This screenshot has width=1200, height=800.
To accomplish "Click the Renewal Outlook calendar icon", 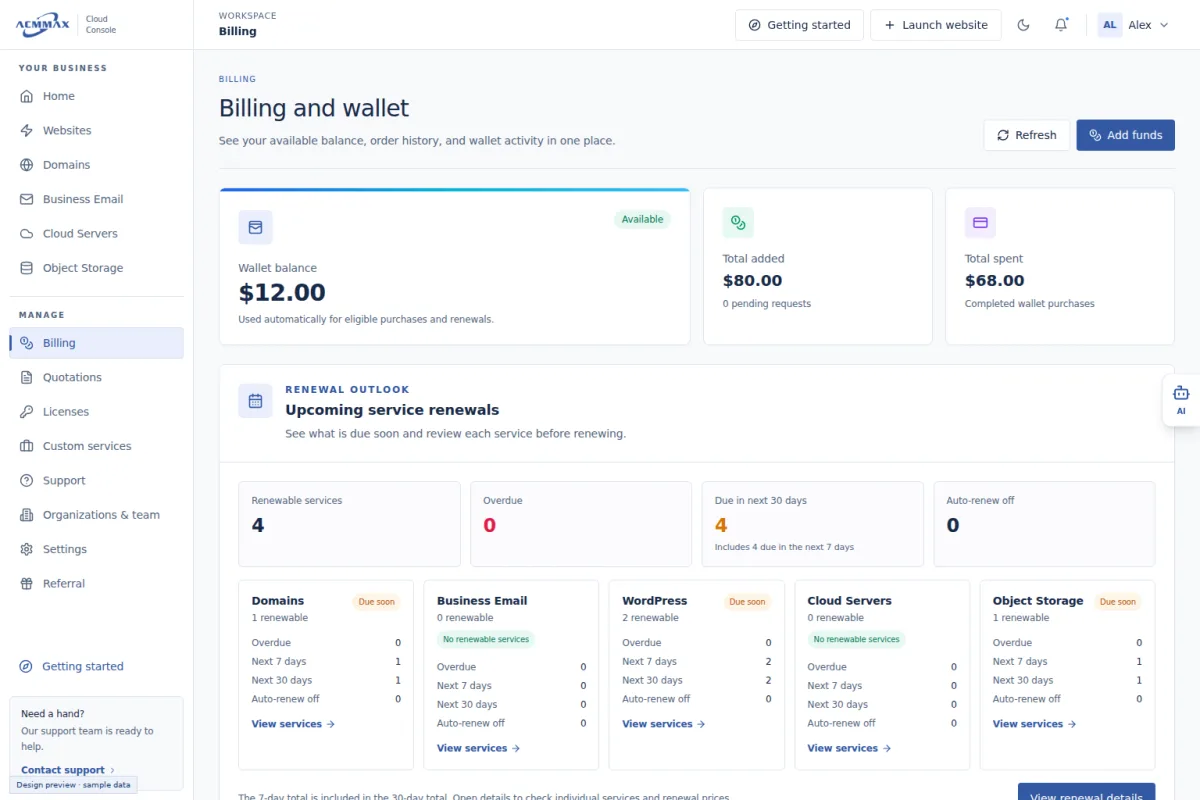I will [x=255, y=401].
